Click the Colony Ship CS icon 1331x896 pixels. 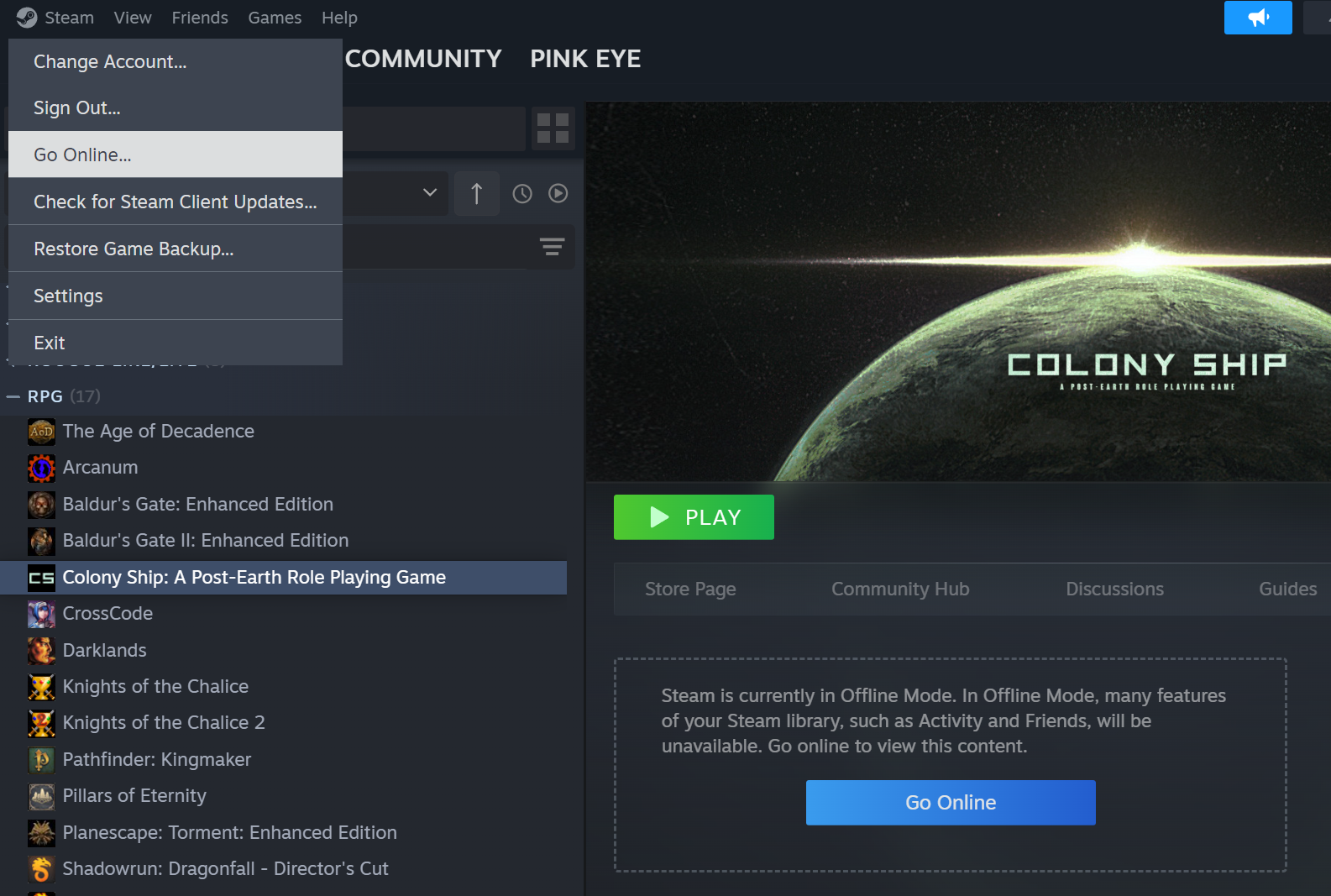41,578
